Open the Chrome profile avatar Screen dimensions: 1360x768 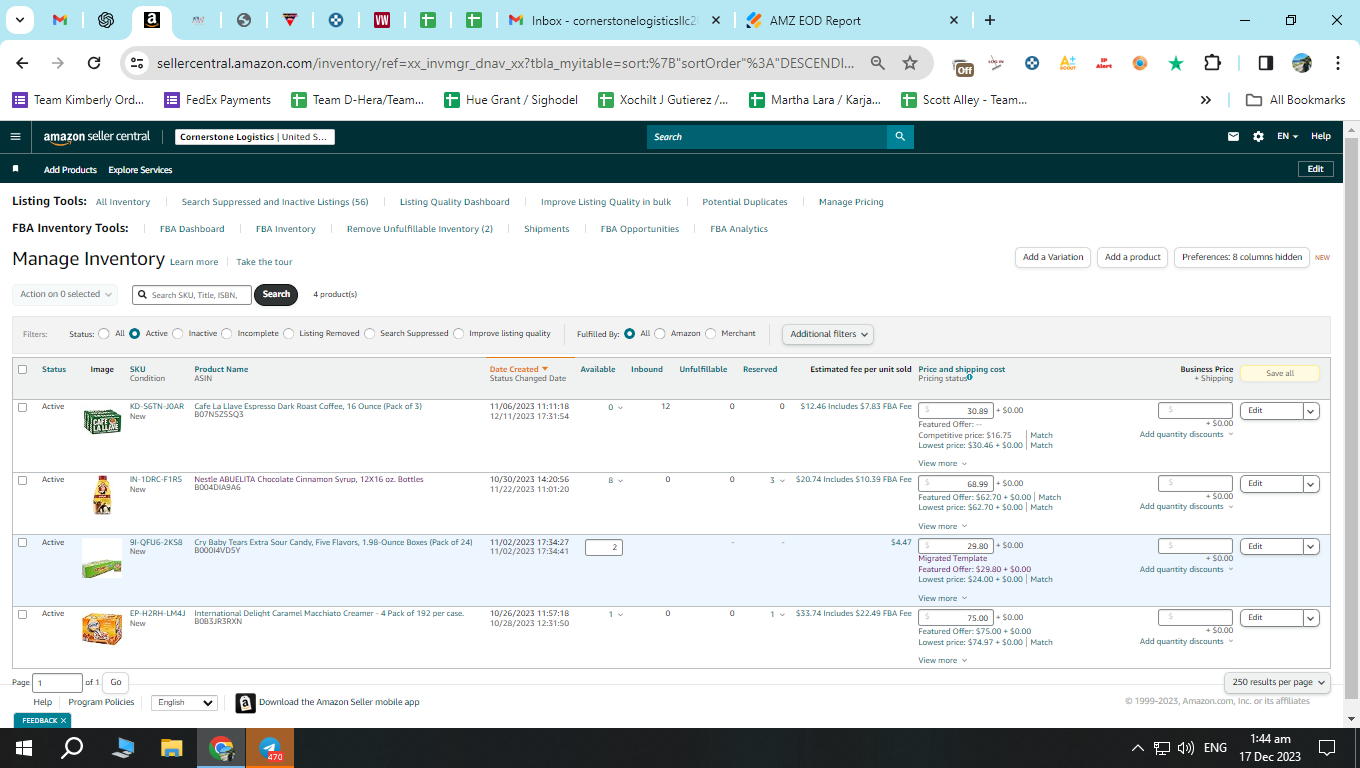(x=1302, y=63)
